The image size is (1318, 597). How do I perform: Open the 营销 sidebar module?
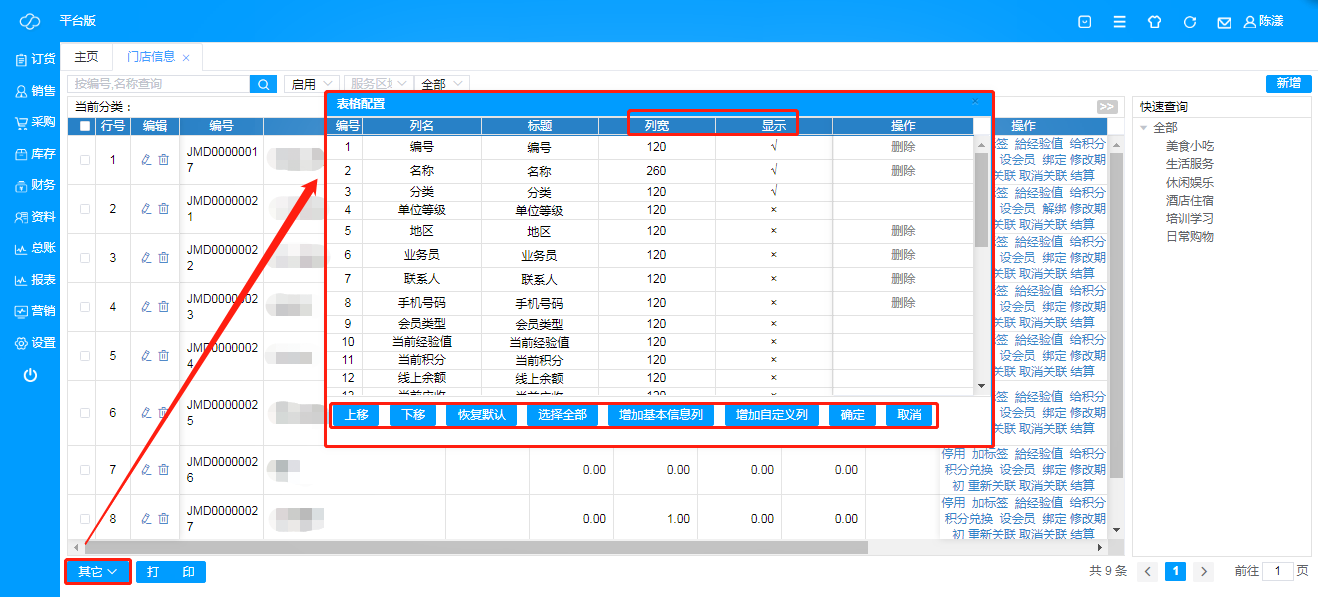(35, 311)
